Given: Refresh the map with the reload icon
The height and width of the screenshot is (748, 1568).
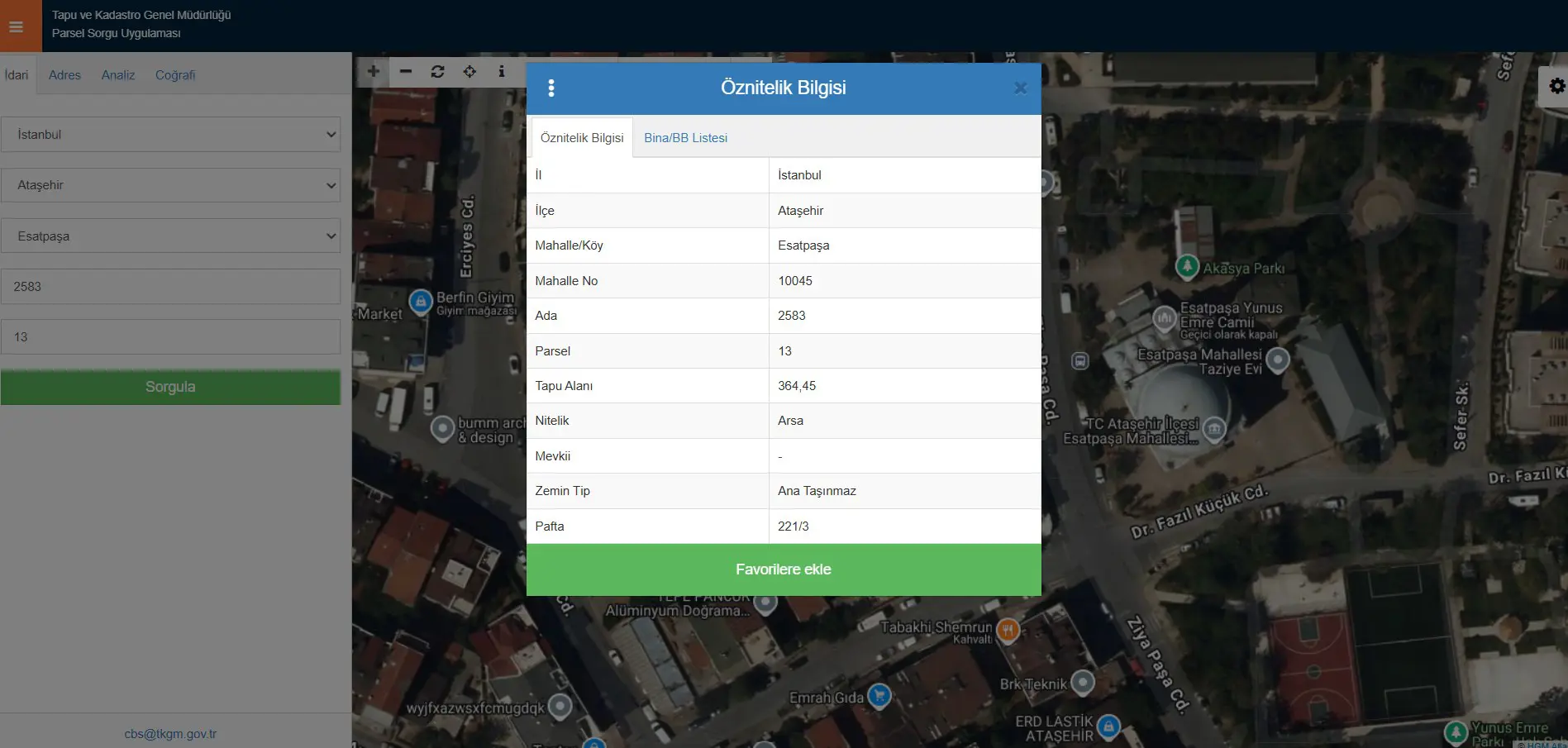Looking at the screenshot, I should 438,71.
